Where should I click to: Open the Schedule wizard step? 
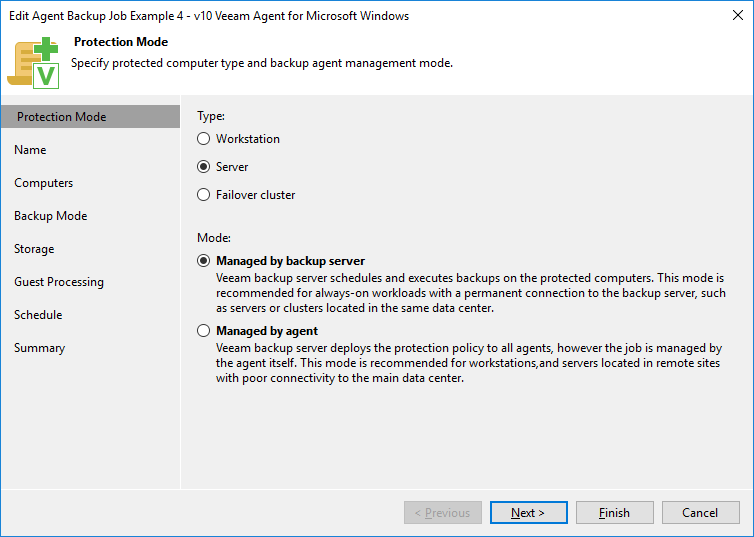tap(38, 315)
